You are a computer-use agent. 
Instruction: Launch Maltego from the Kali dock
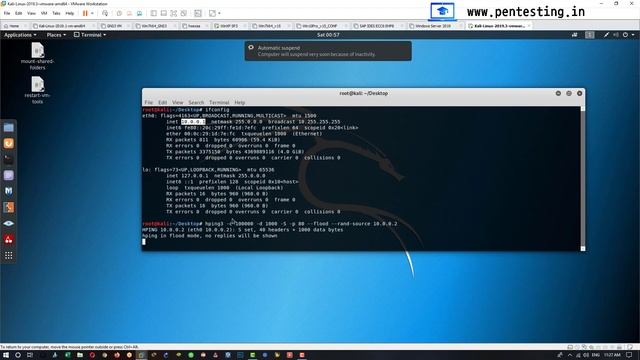9,191
